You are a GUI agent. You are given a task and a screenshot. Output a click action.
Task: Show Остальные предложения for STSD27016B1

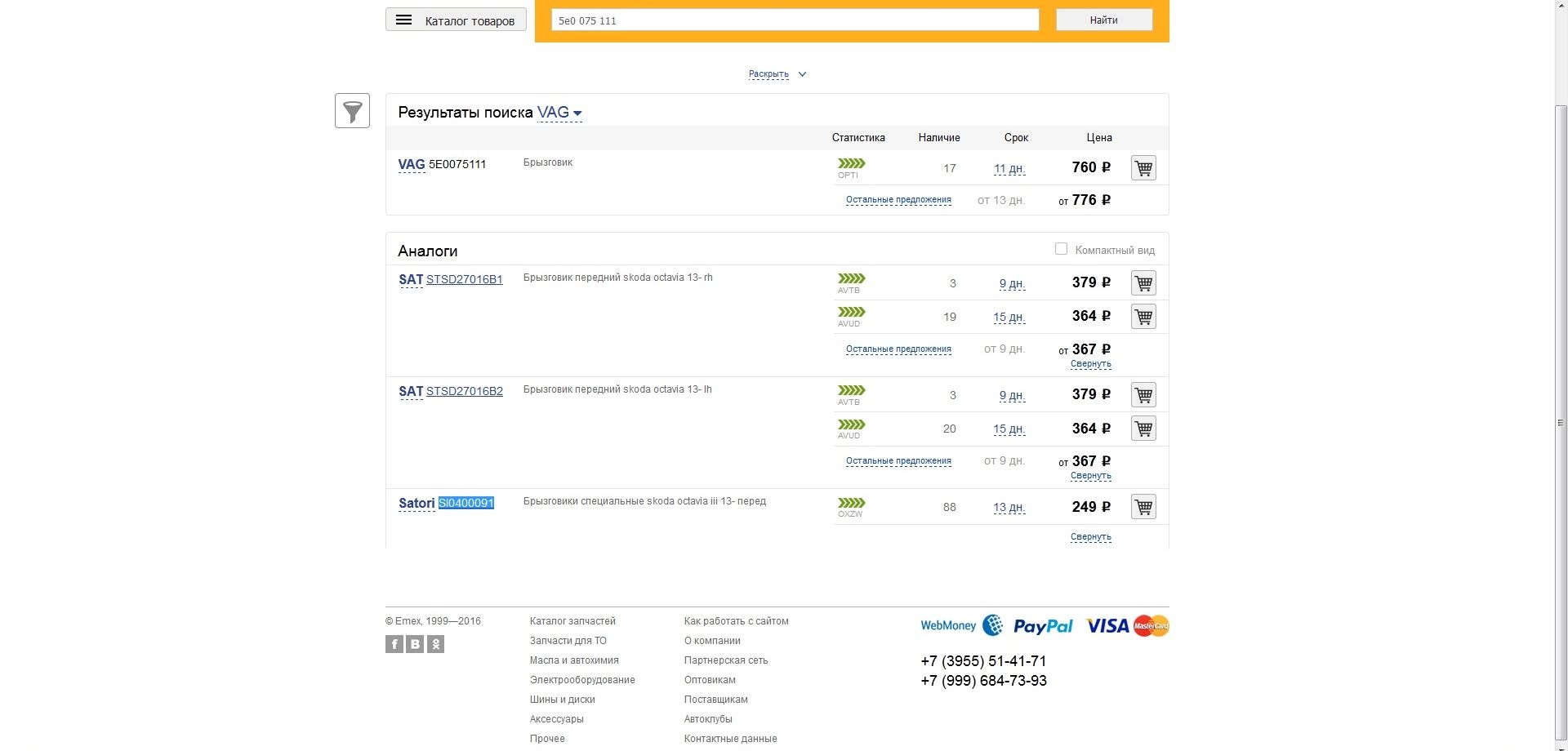point(898,349)
